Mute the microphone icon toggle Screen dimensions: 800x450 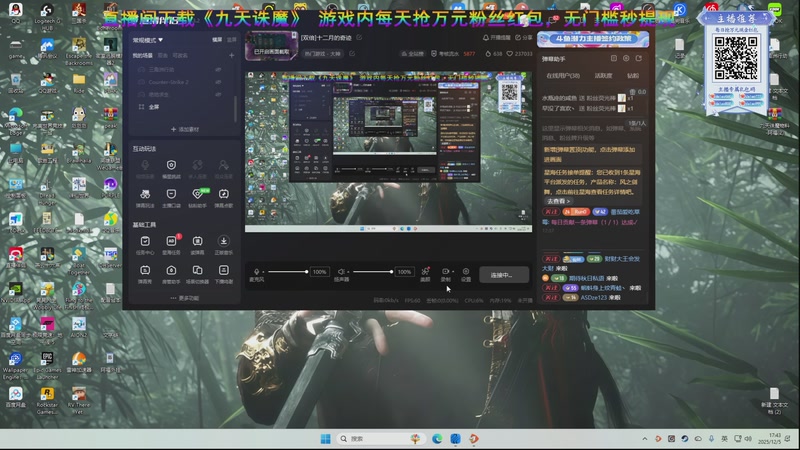point(257,272)
